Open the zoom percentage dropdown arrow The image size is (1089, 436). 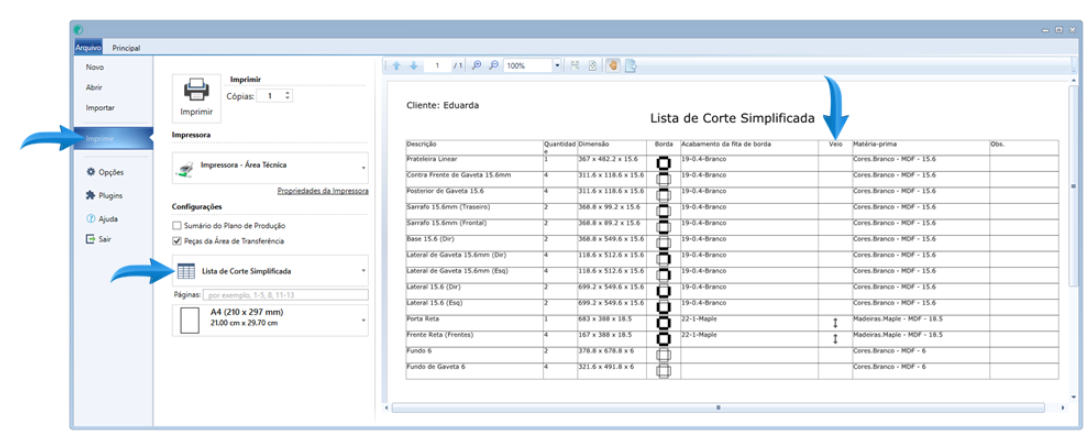(x=557, y=65)
